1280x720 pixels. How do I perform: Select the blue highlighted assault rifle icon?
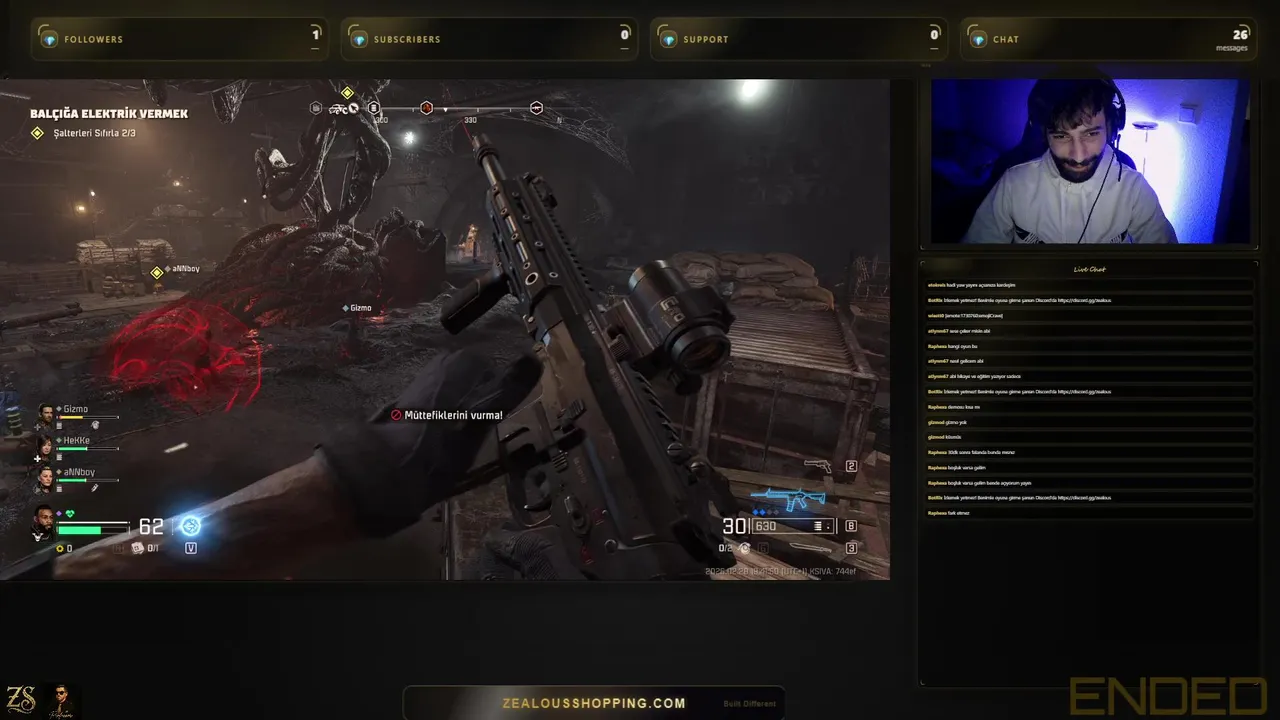(x=788, y=499)
